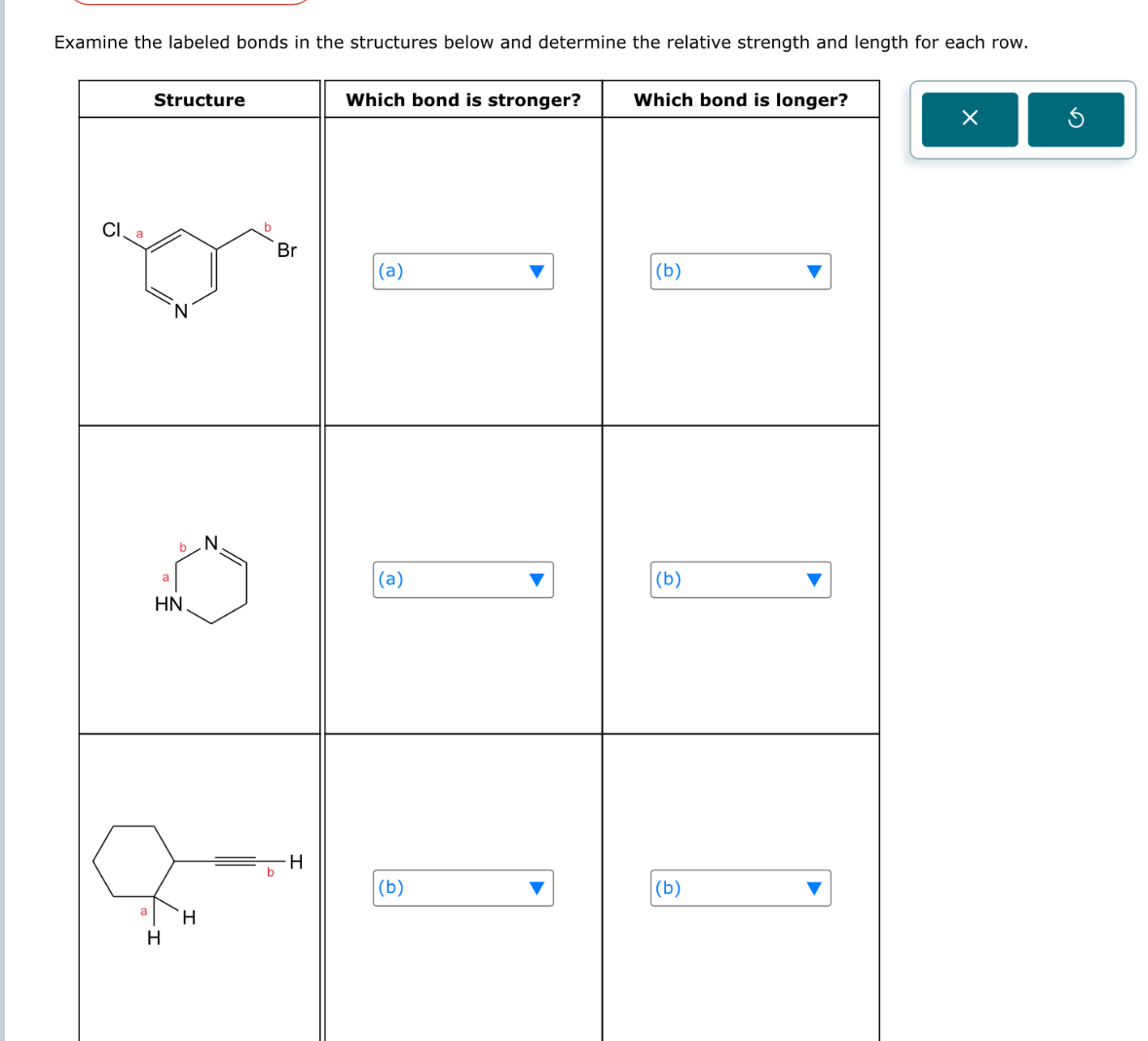Open the longer-bond dropdown for the pyridine row
This screenshot has height=1041, width=1148.
click(x=740, y=271)
